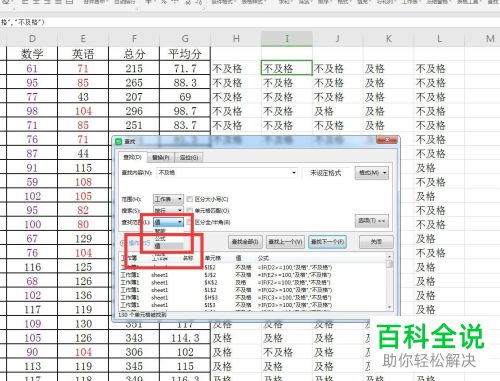Select the cell containing 343
This screenshot has width=500, height=381.
tap(134, 338)
